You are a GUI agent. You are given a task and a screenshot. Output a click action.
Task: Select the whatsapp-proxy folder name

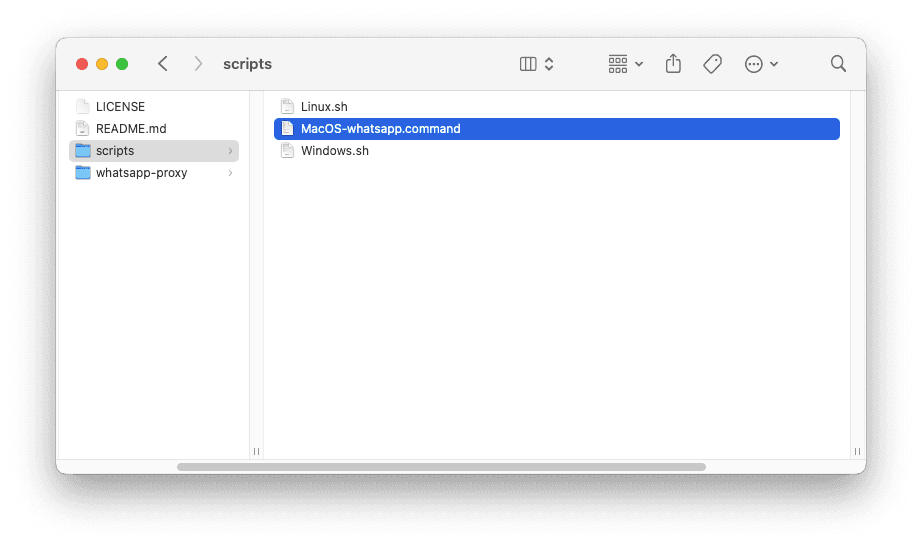point(142,173)
